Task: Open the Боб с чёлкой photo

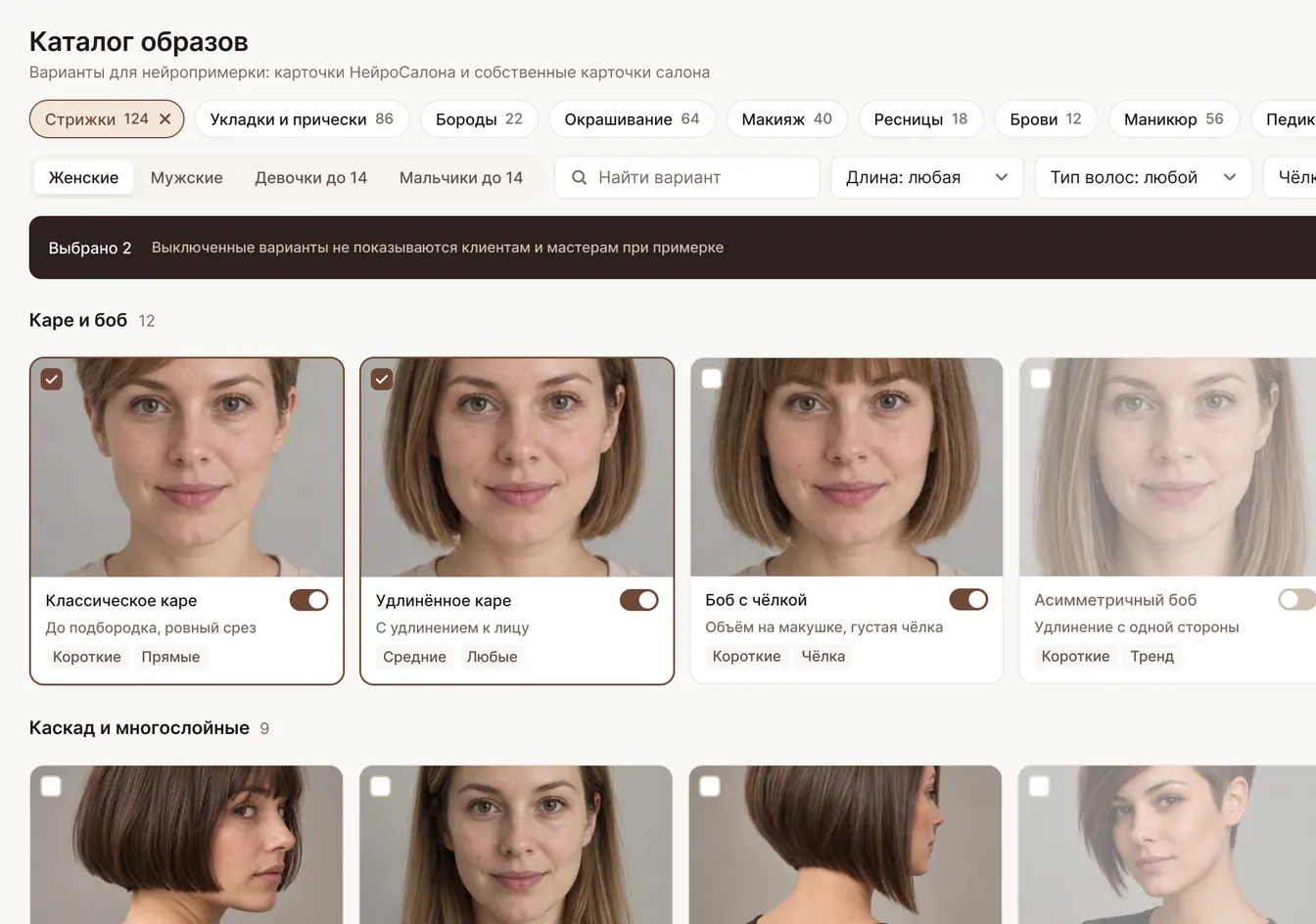Action: click(x=847, y=468)
